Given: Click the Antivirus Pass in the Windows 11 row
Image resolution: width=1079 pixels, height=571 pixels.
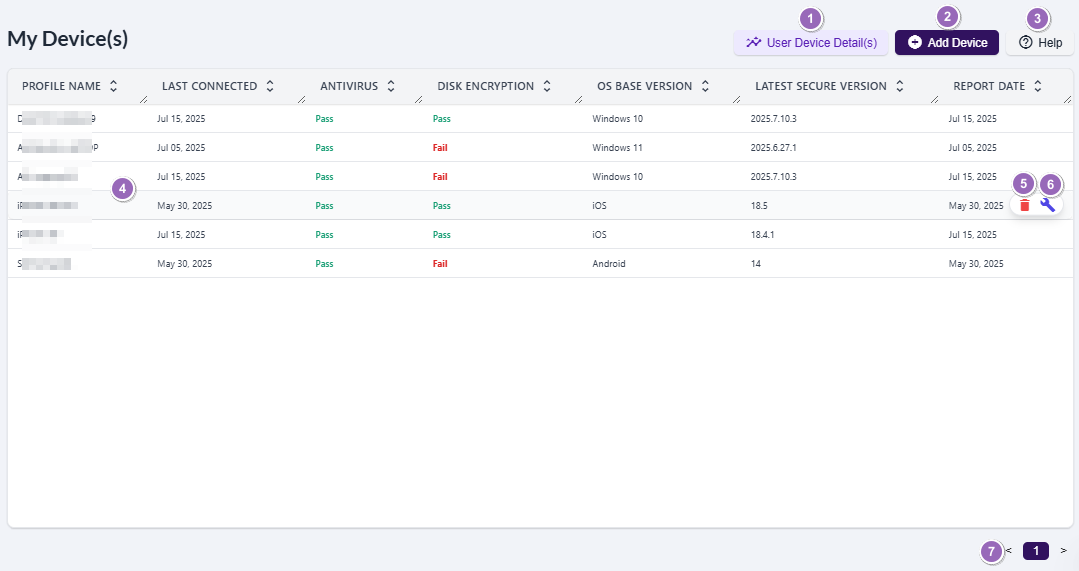Looking at the screenshot, I should [x=324, y=148].
